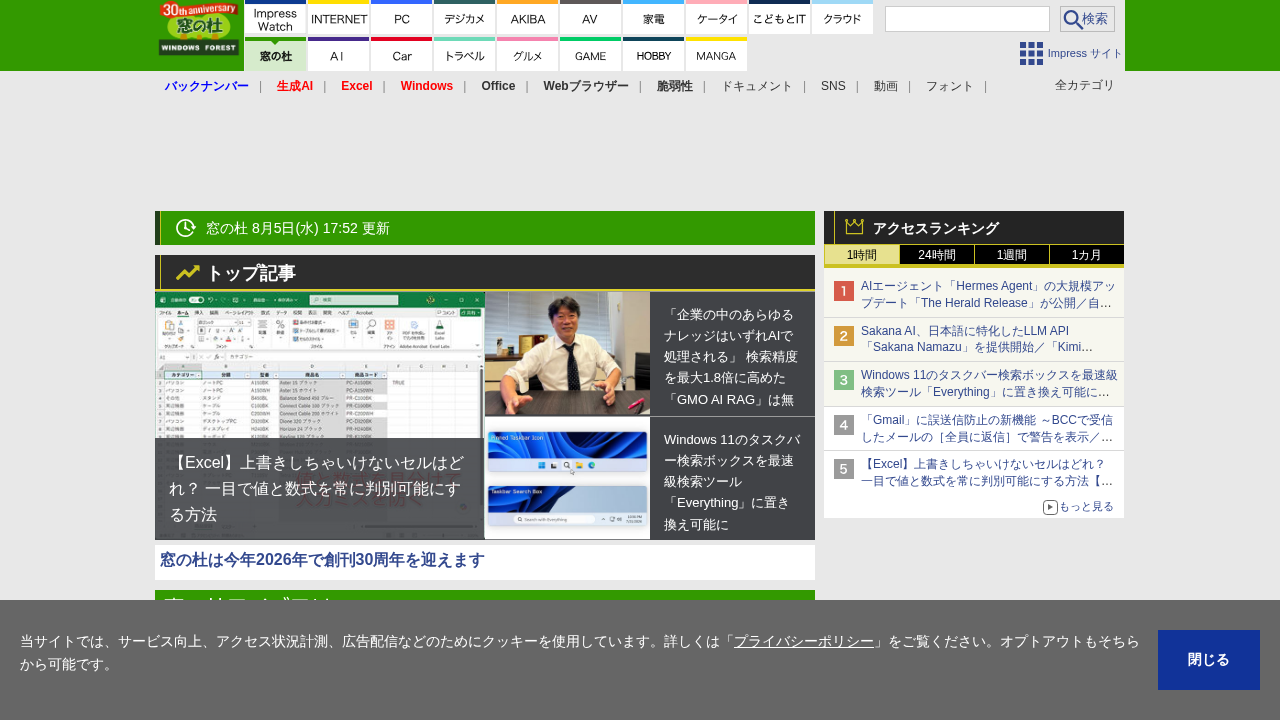Open the 全カテゴリ link
Screen dimensions: 1280x720
[1085, 85]
